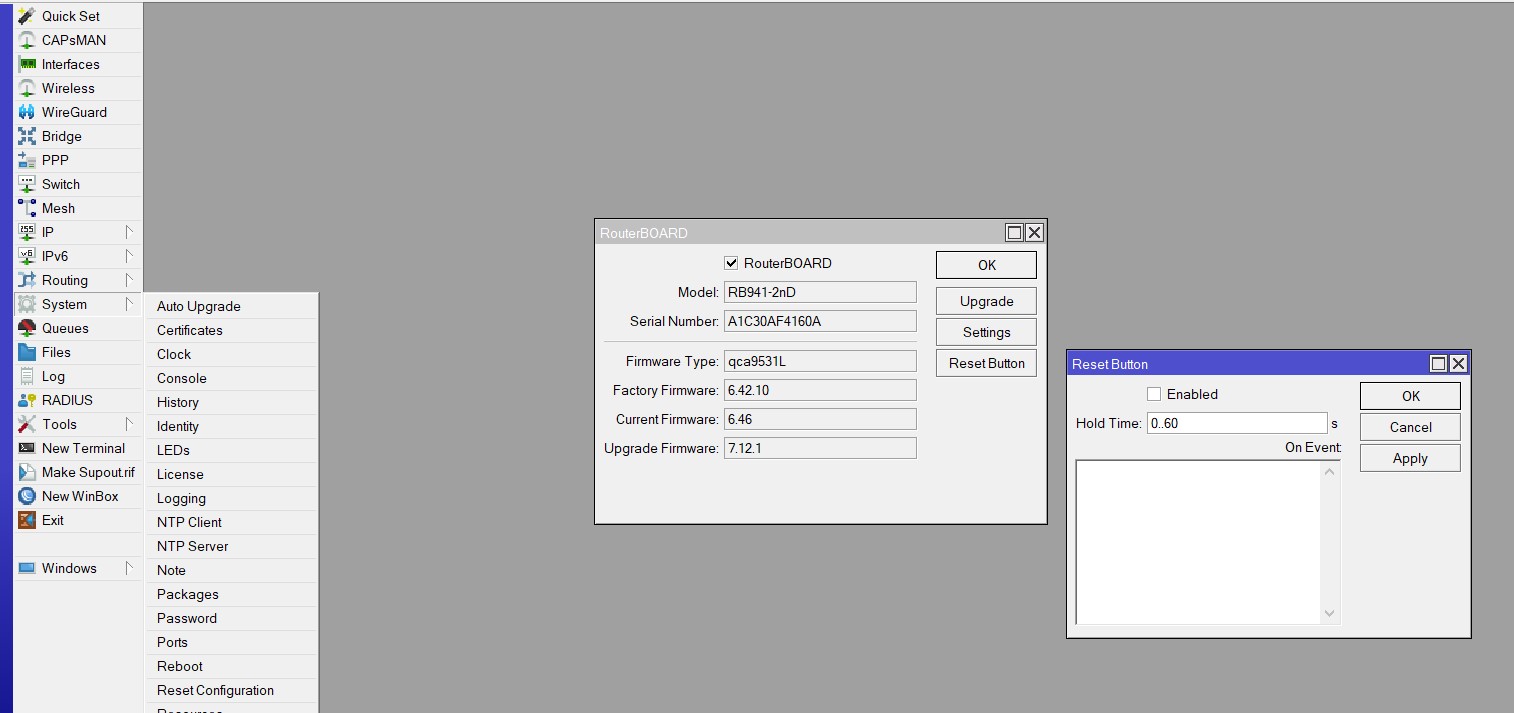Screen dimensions: 1514x713
Task: Open License in System submenu
Action: (x=232, y=474)
